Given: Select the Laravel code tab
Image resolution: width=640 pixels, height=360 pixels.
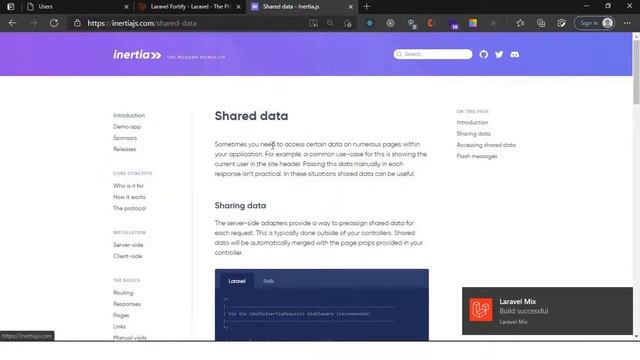Looking at the screenshot, I should 237,281.
